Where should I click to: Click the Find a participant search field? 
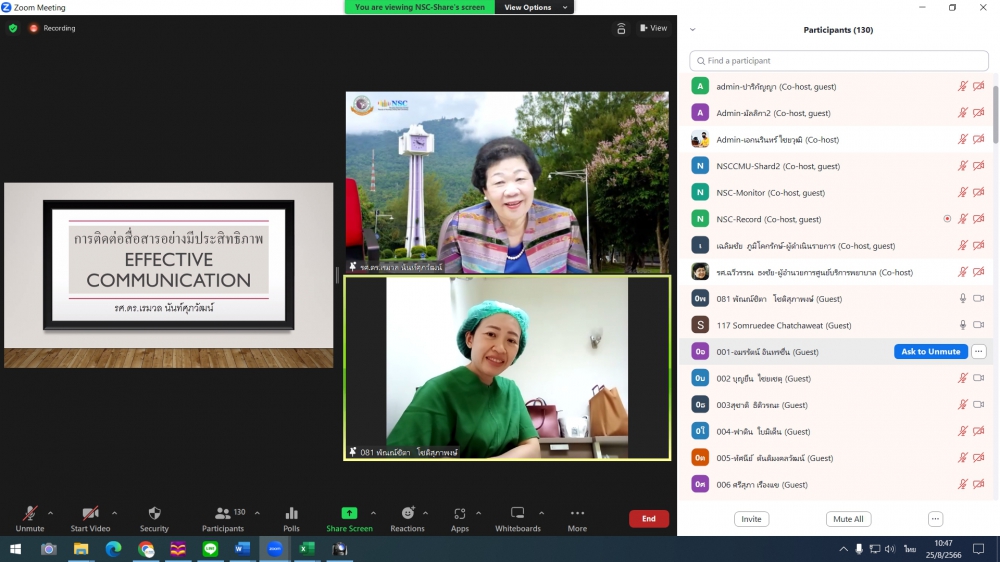[x=838, y=61]
